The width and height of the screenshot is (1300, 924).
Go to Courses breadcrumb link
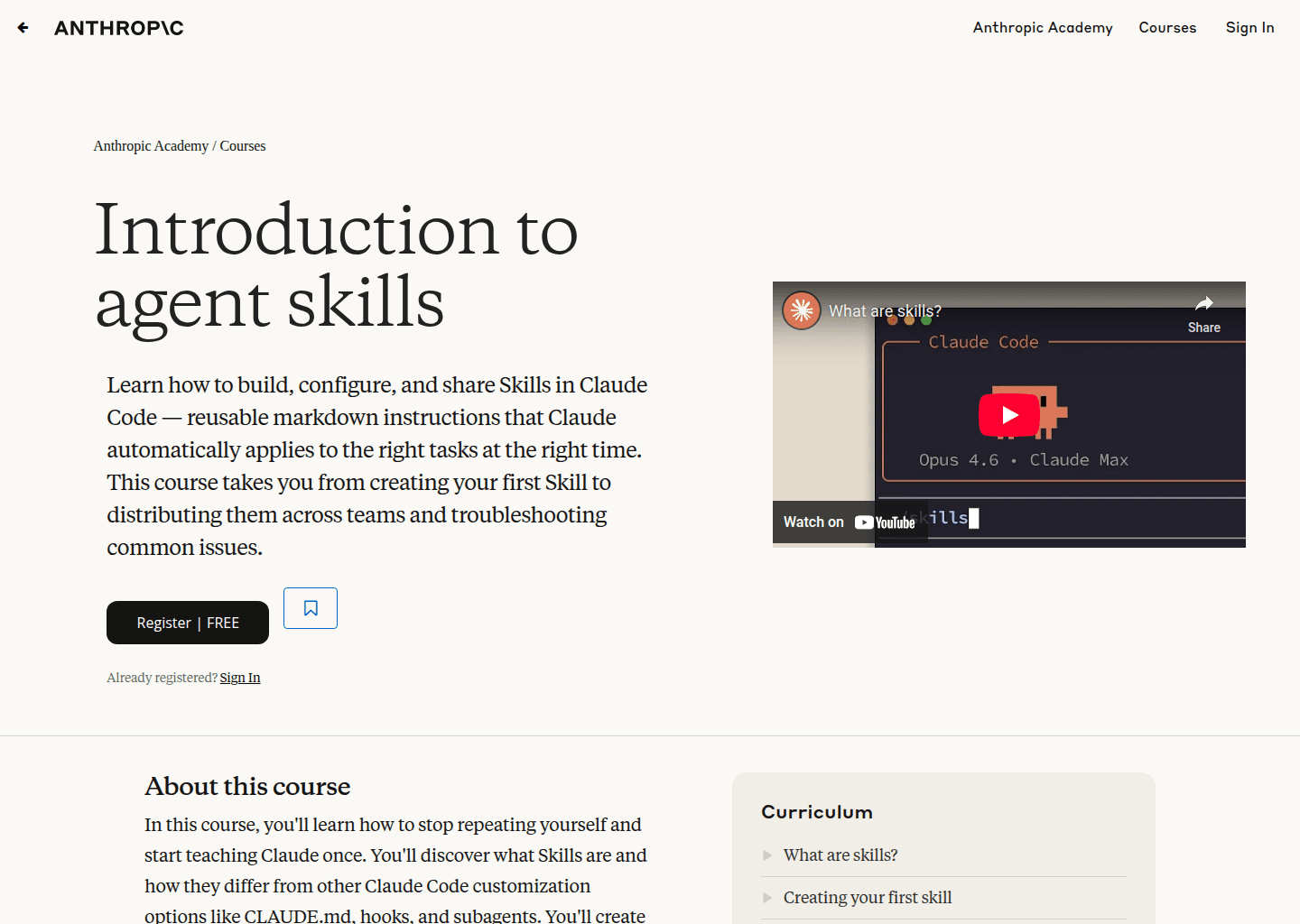pos(243,146)
